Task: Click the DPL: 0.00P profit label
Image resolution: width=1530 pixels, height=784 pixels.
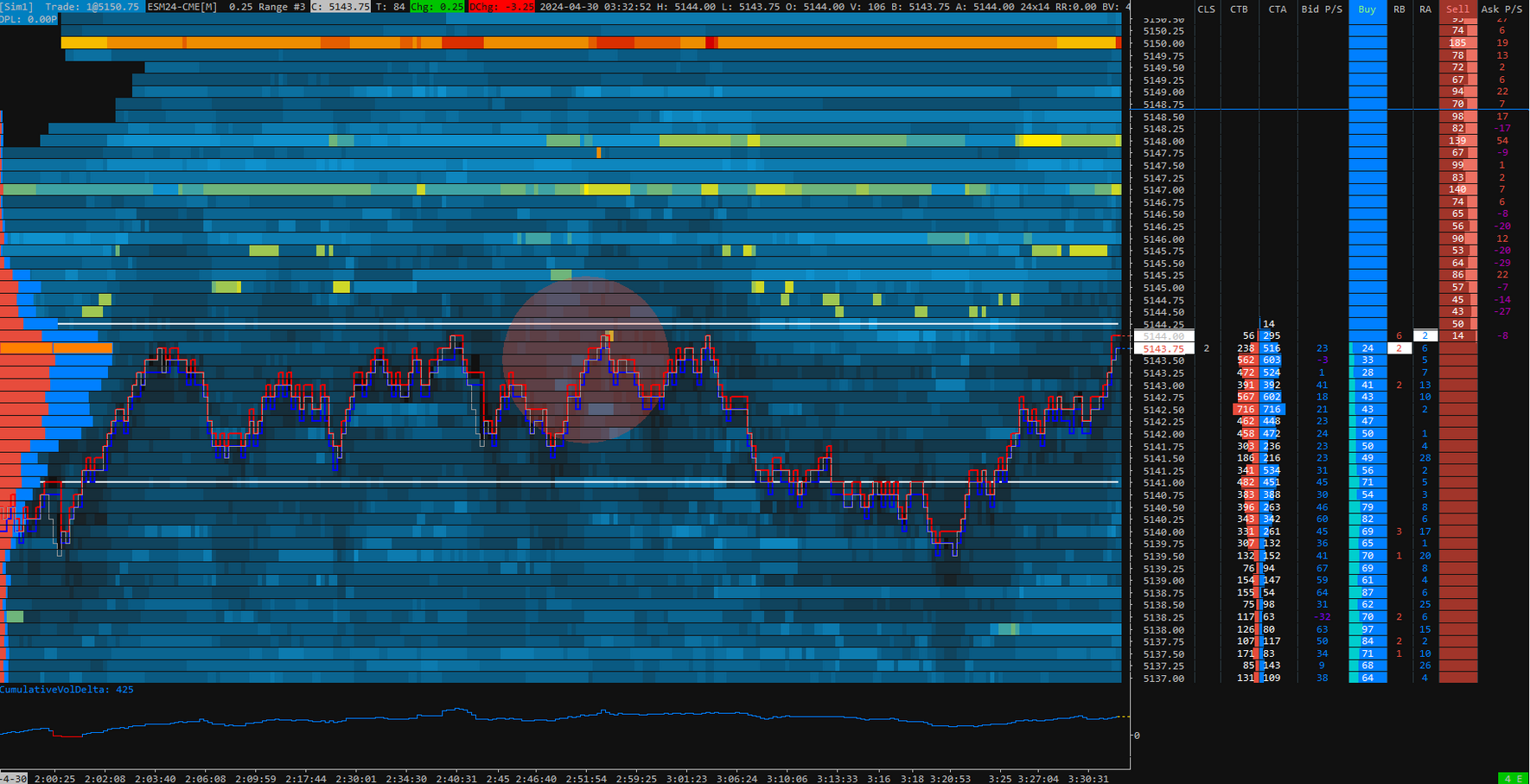Action: tap(29, 17)
